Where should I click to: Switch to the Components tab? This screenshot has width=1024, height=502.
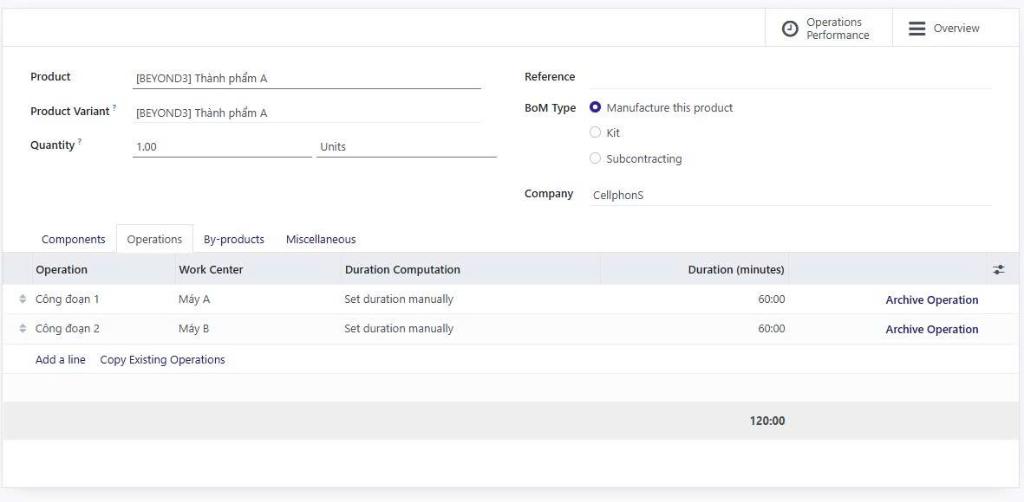(x=73, y=240)
